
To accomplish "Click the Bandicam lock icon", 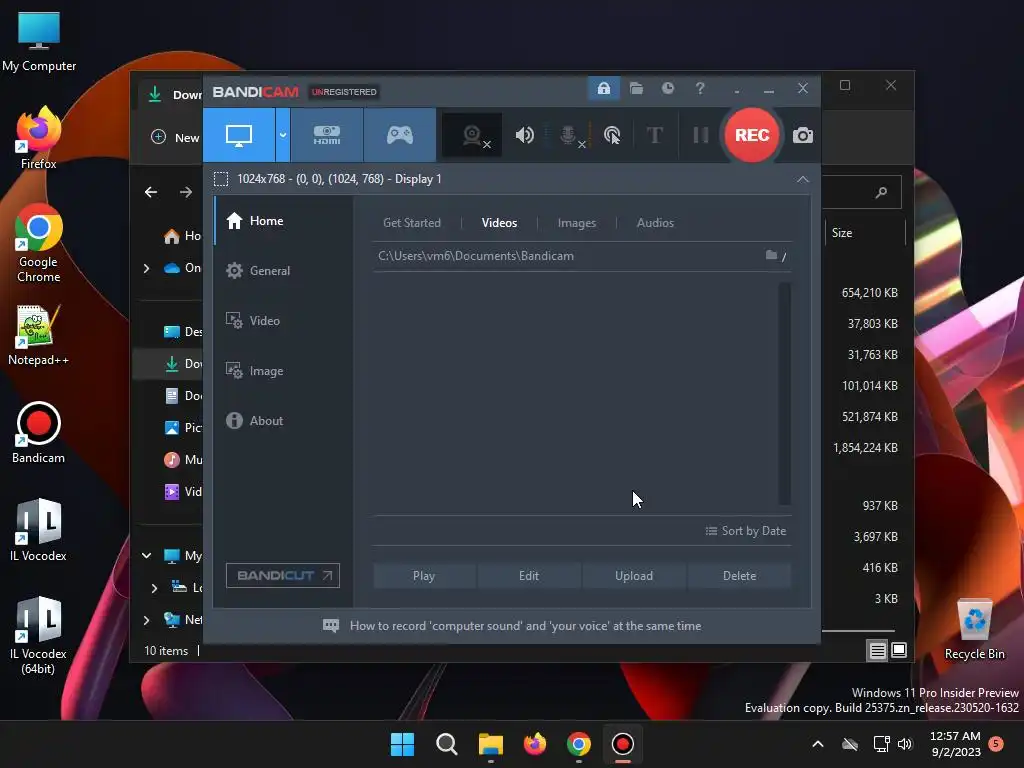I will pyautogui.click(x=603, y=88).
